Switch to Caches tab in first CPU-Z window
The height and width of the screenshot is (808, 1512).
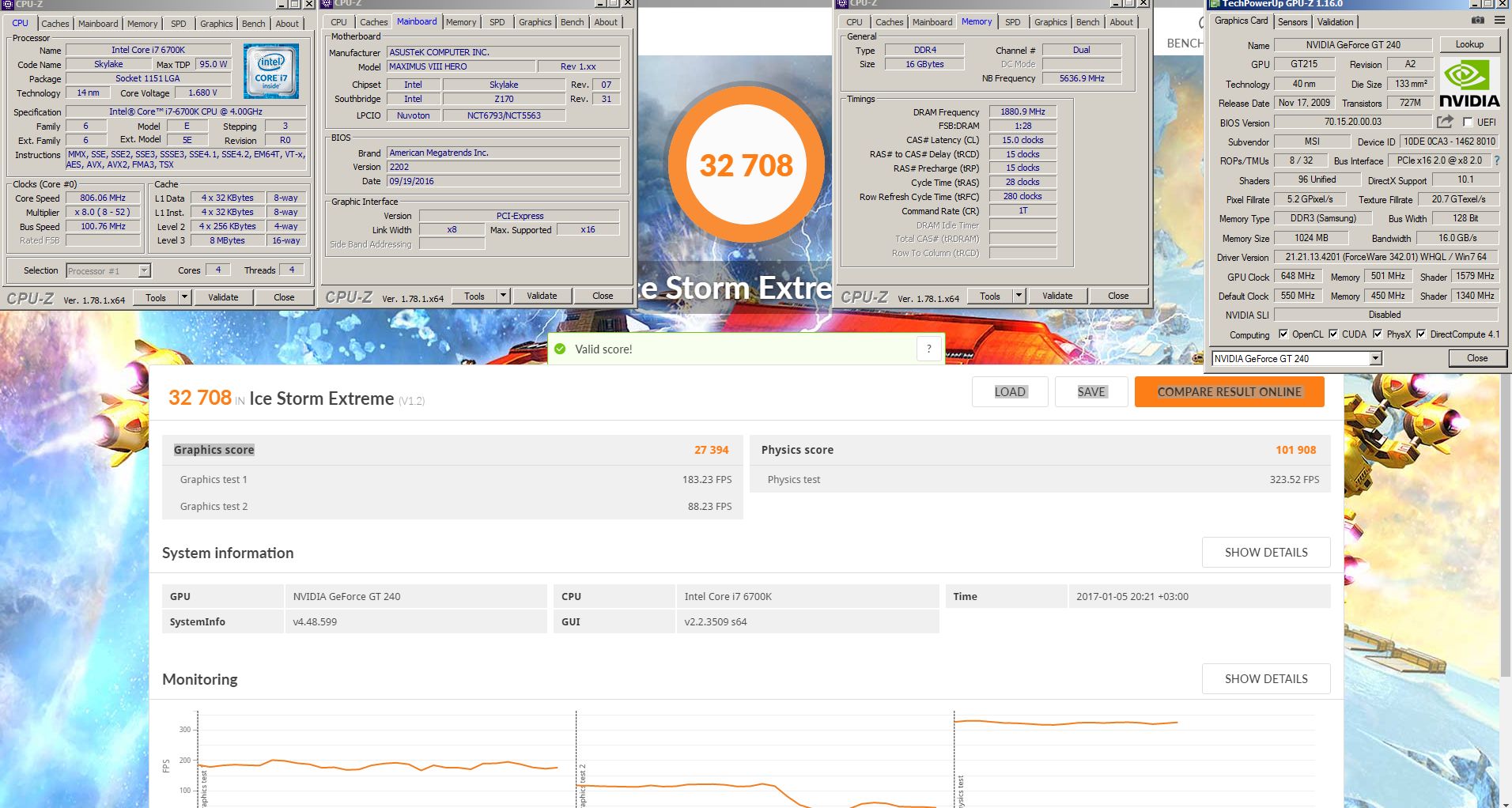(x=55, y=24)
